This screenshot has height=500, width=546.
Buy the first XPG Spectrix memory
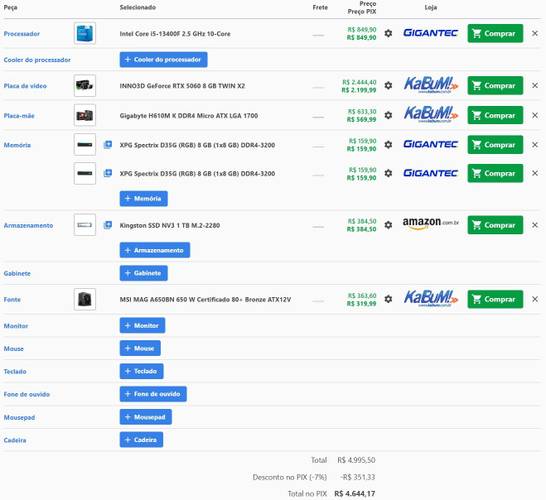pos(495,144)
